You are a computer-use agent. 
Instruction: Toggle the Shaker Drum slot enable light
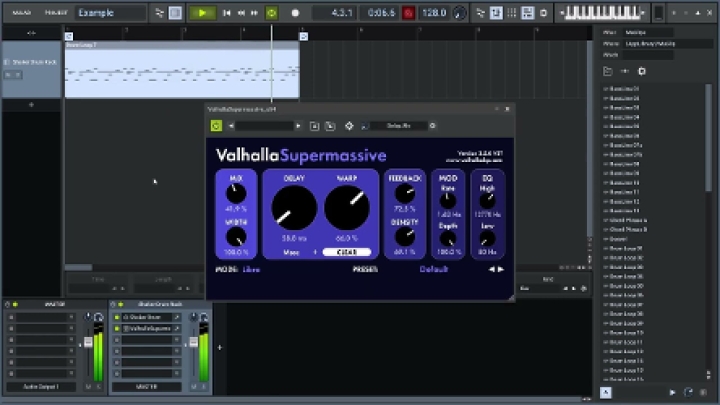point(117,317)
